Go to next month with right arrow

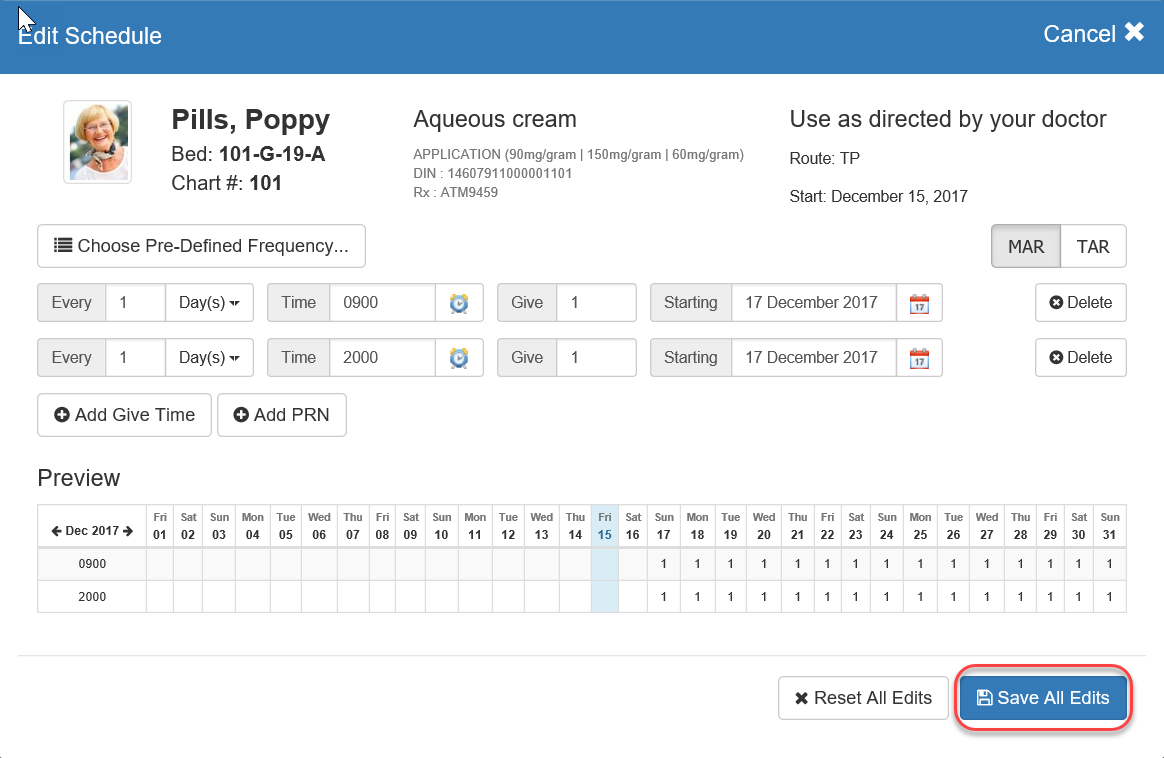coord(128,531)
